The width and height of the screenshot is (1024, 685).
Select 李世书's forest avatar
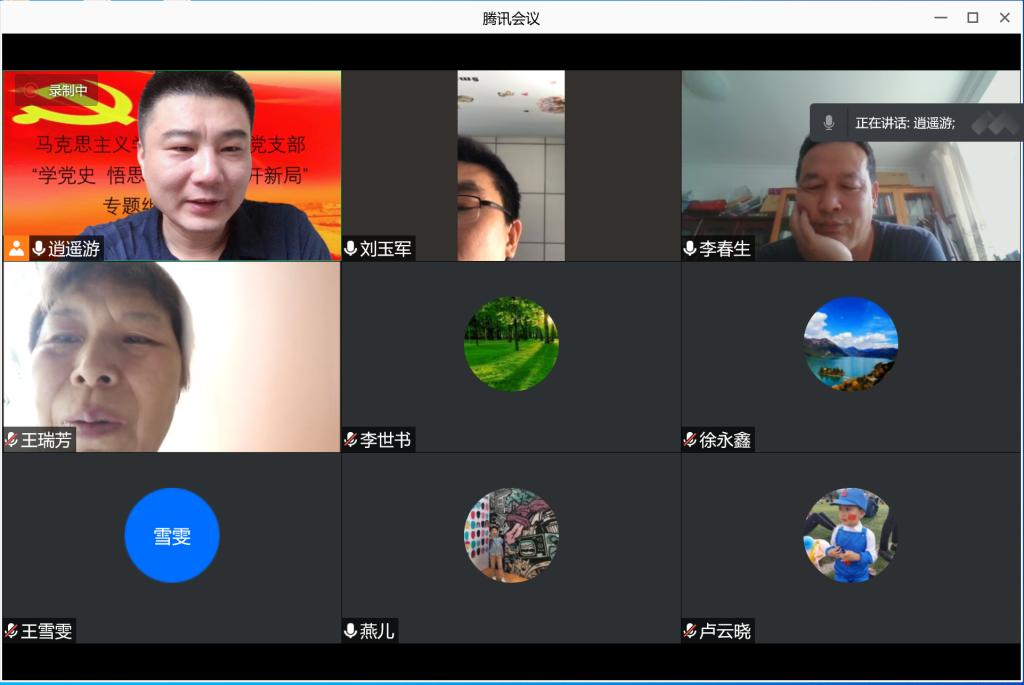click(511, 344)
